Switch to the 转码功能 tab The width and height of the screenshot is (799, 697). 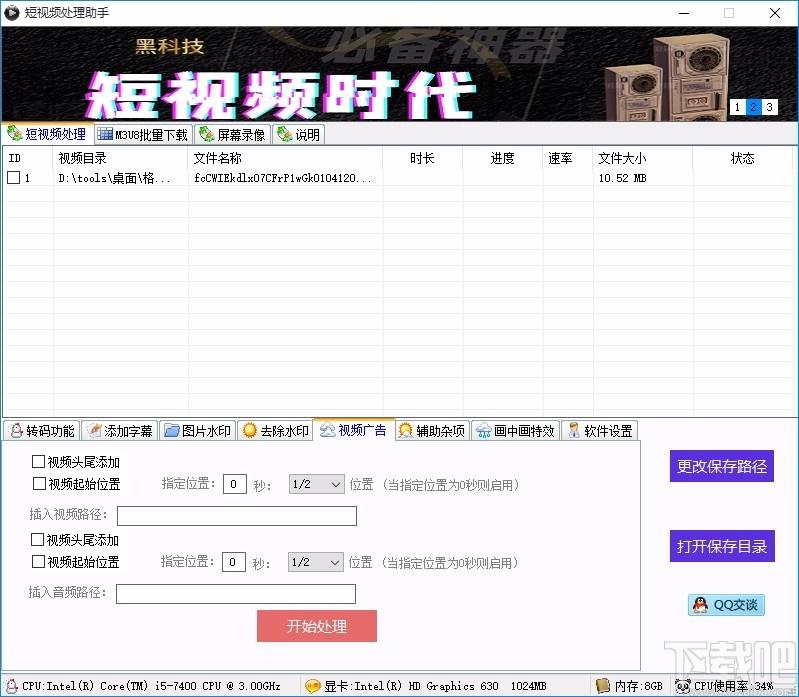coord(40,431)
